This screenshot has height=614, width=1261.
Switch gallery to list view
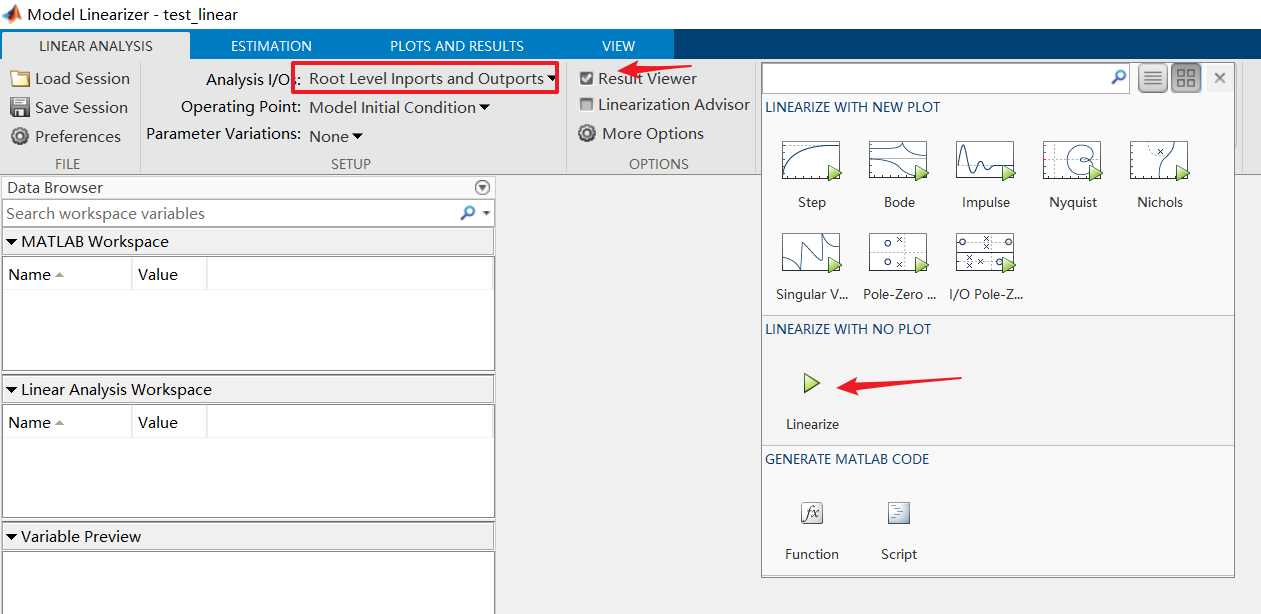(x=1154, y=78)
